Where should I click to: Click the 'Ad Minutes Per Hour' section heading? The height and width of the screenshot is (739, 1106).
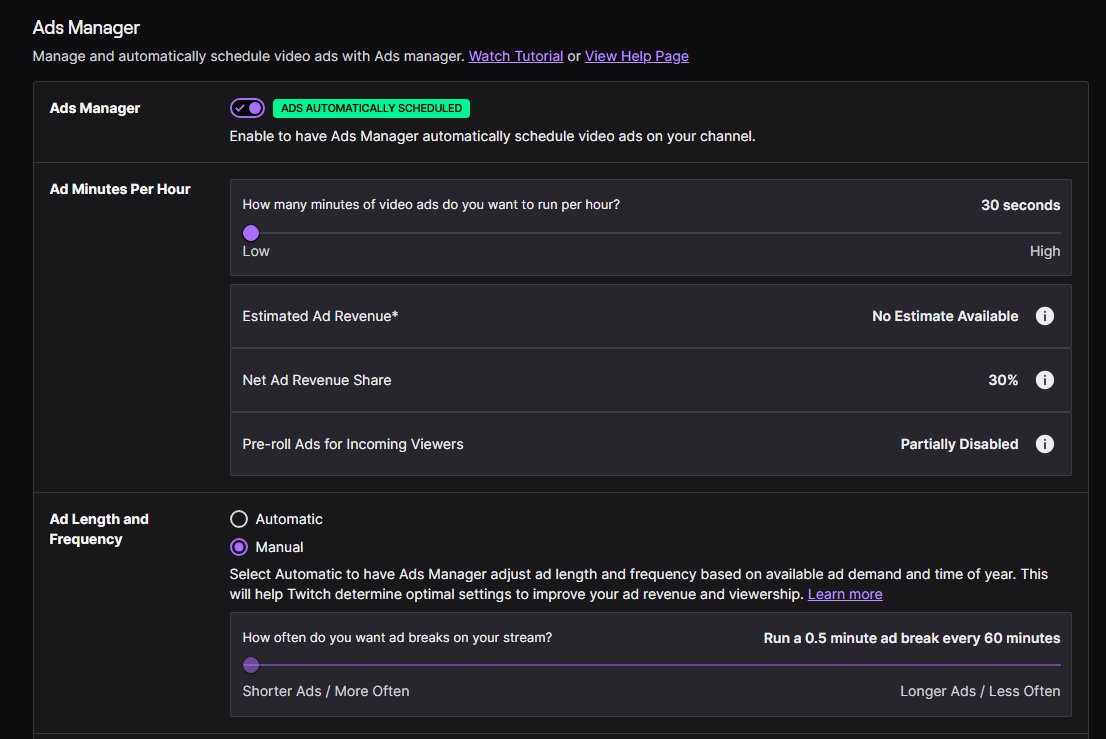coord(120,189)
